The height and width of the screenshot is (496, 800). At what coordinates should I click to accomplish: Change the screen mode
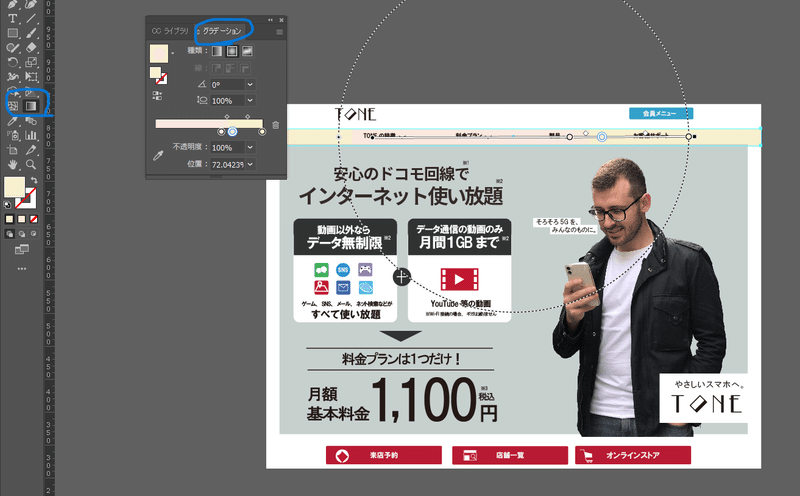22,250
